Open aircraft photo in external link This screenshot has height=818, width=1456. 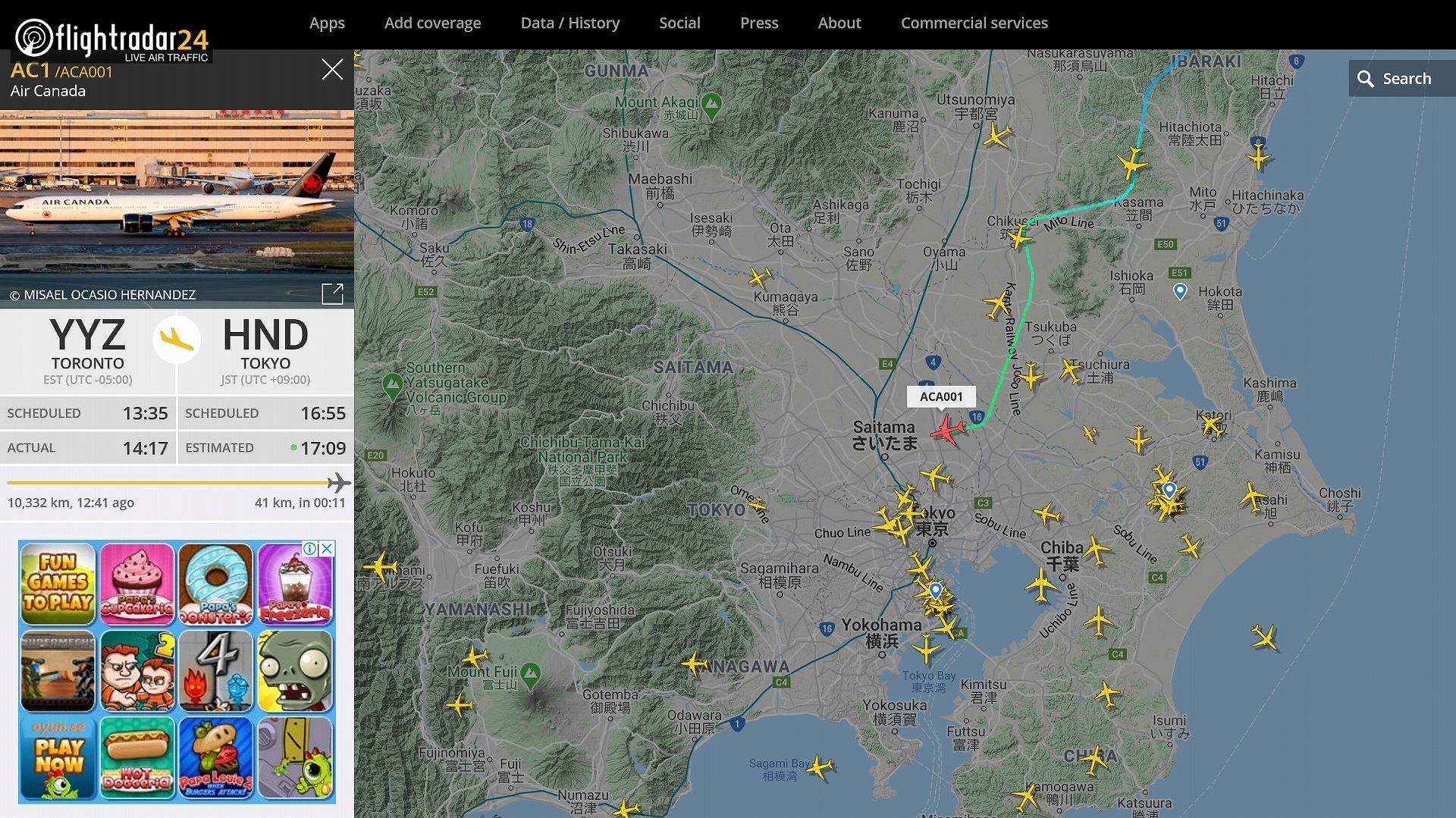pyautogui.click(x=332, y=294)
